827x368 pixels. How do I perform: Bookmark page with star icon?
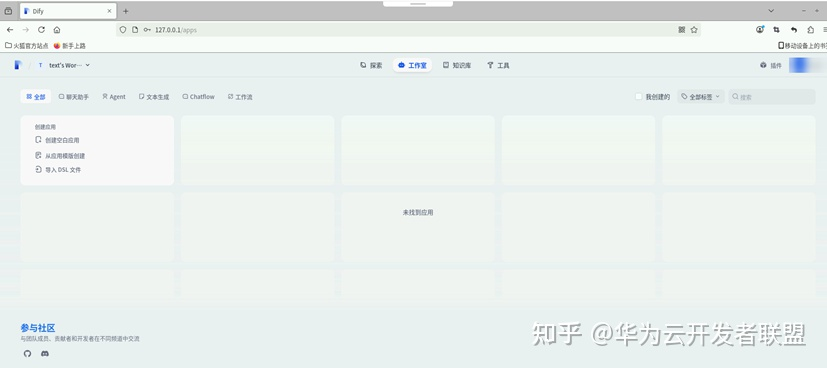(x=694, y=30)
